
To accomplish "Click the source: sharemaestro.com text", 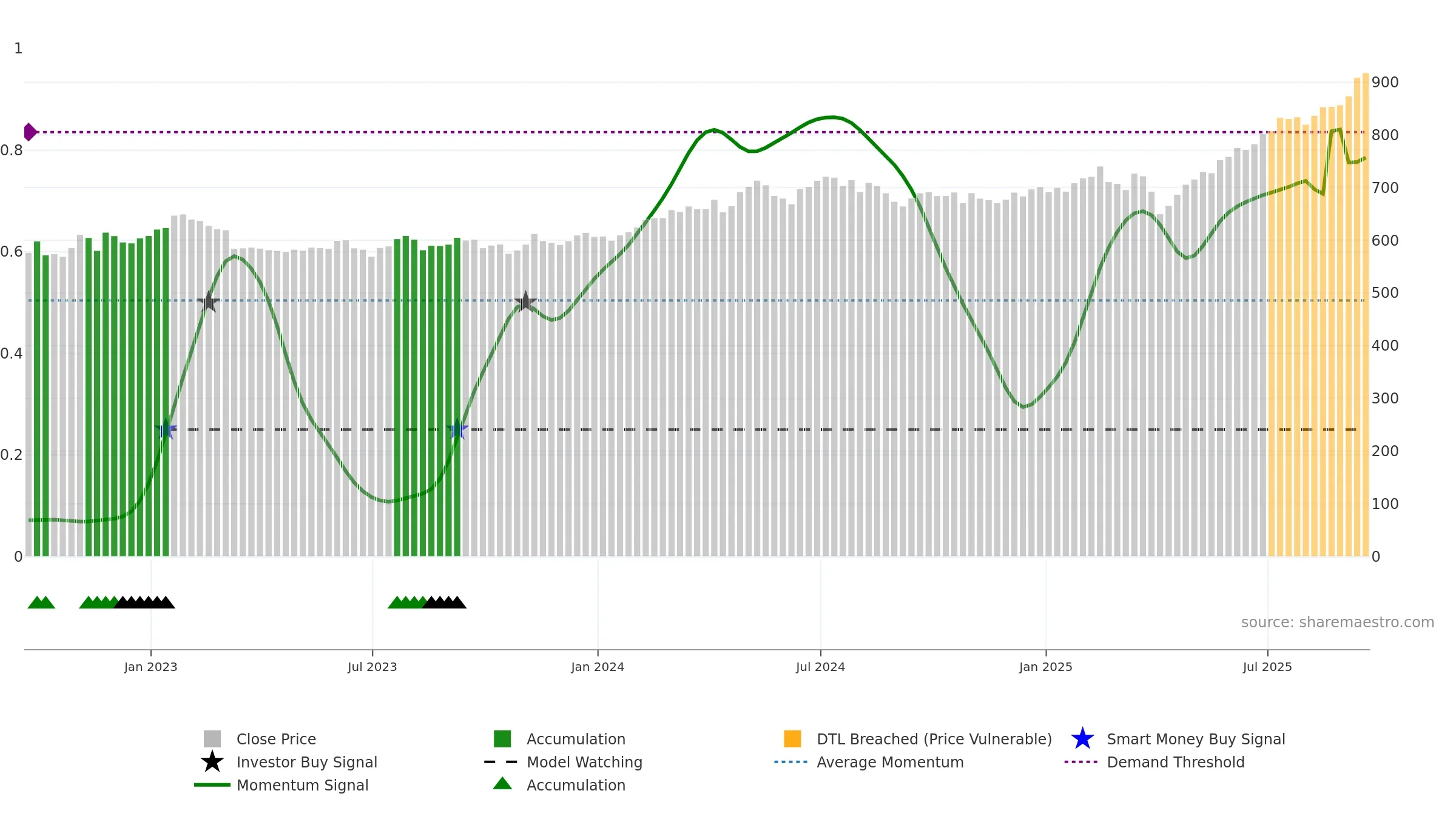I will (1337, 622).
